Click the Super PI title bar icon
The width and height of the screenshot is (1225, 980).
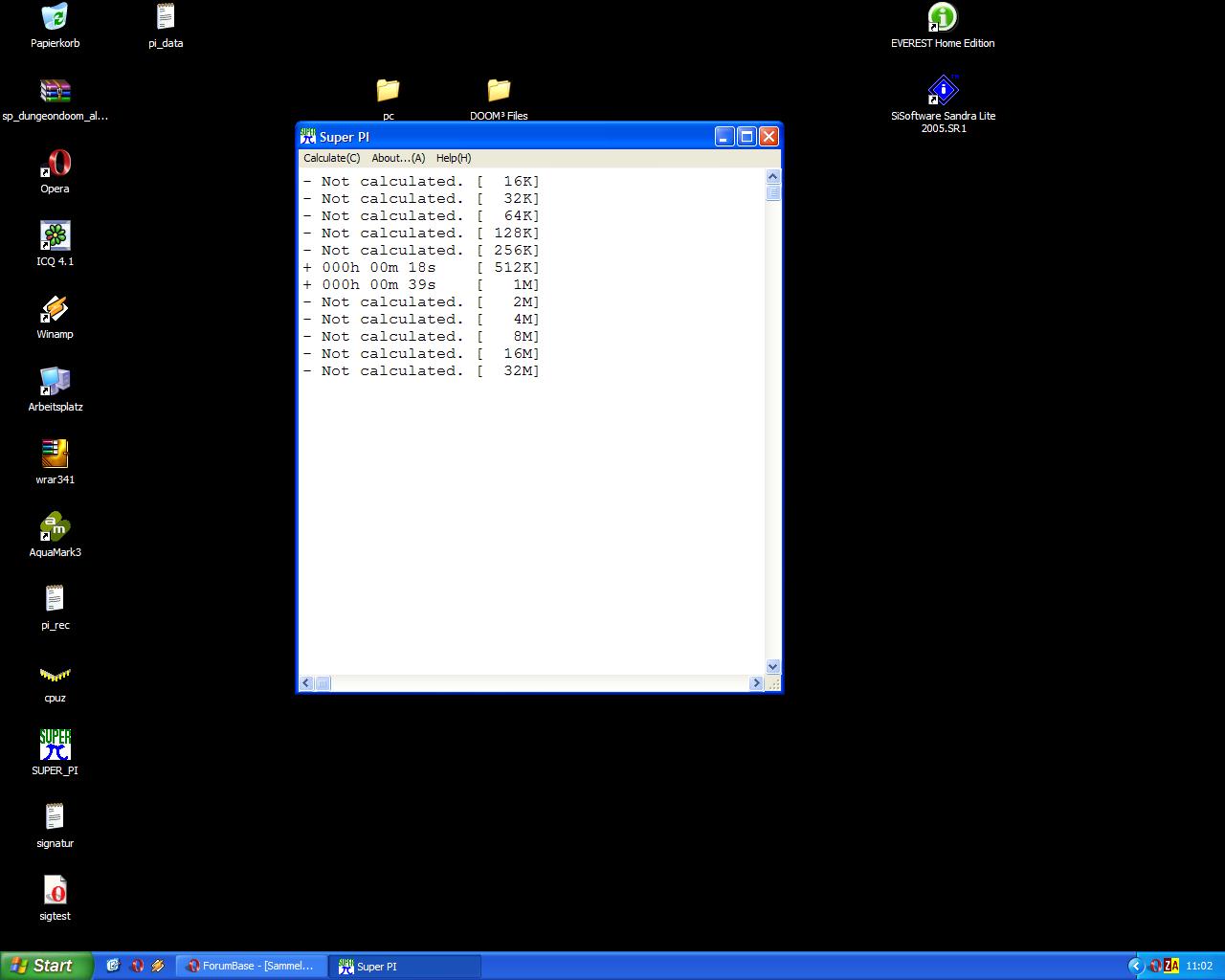(308, 137)
